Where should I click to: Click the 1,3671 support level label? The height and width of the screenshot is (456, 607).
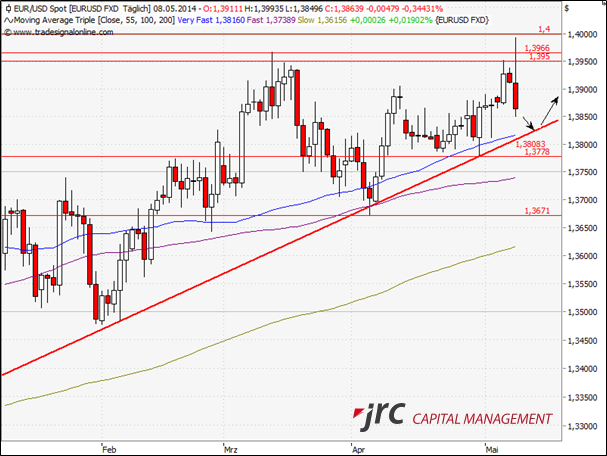click(537, 211)
